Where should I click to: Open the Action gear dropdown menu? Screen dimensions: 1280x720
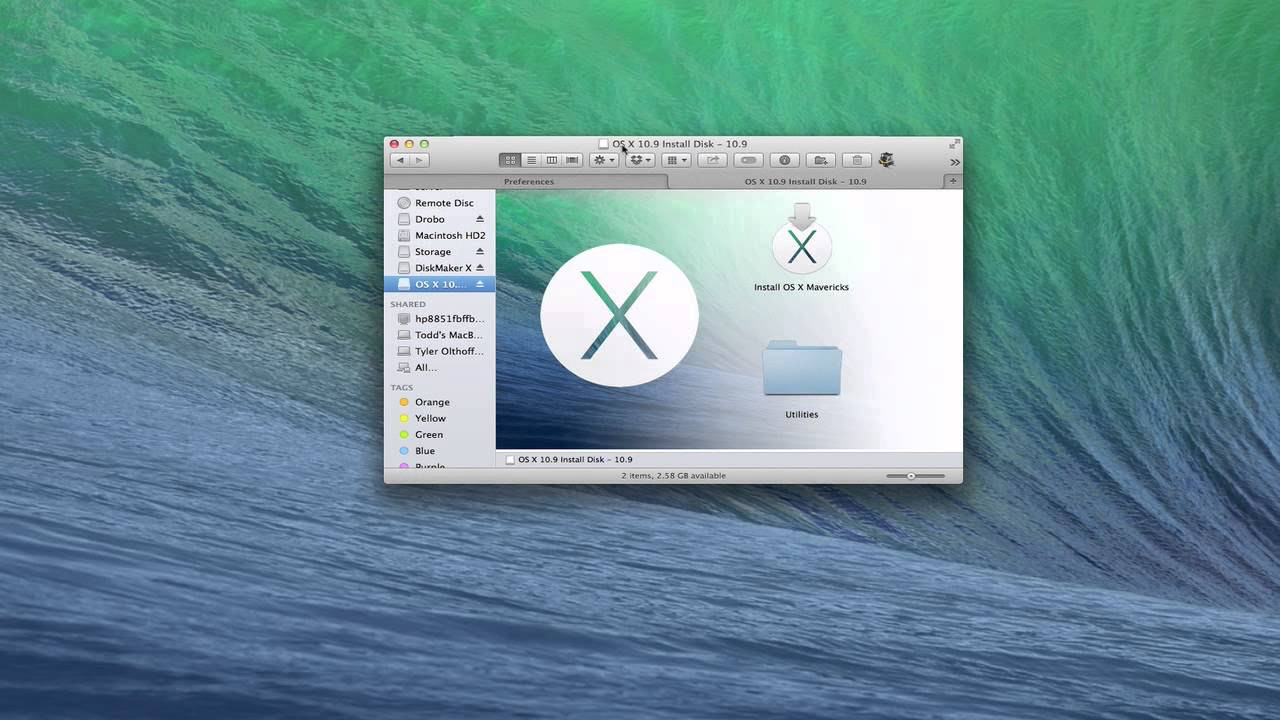pos(601,160)
